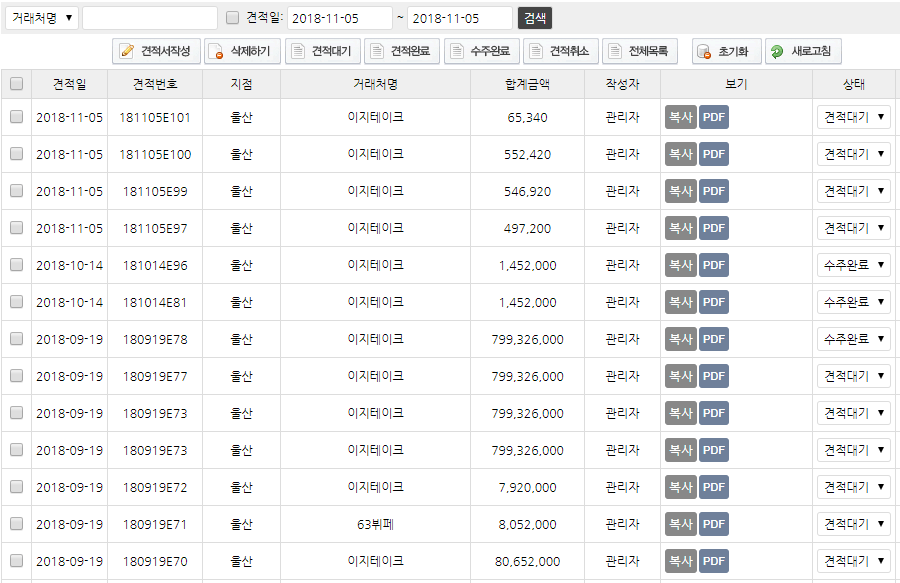Click the 초기화 reset icon
Viewport: 900px width, 583px height.
coord(704,52)
